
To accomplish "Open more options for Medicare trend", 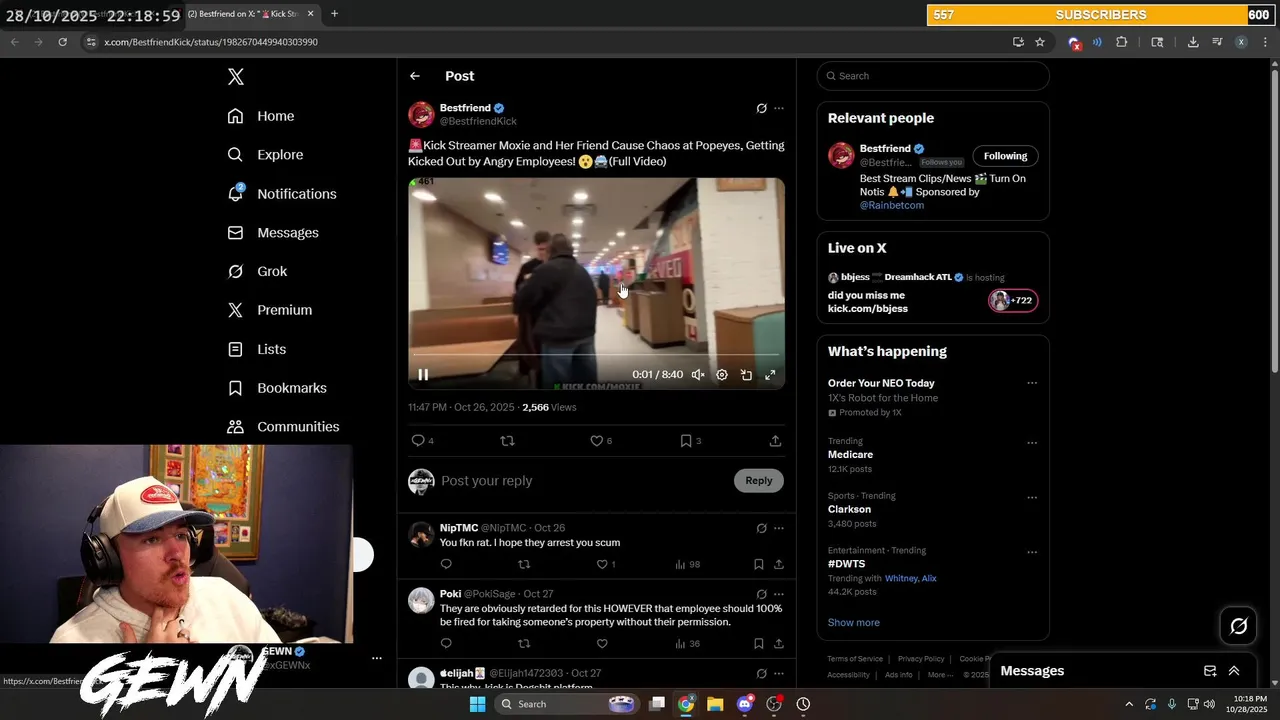I will [x=1032, y=443].
